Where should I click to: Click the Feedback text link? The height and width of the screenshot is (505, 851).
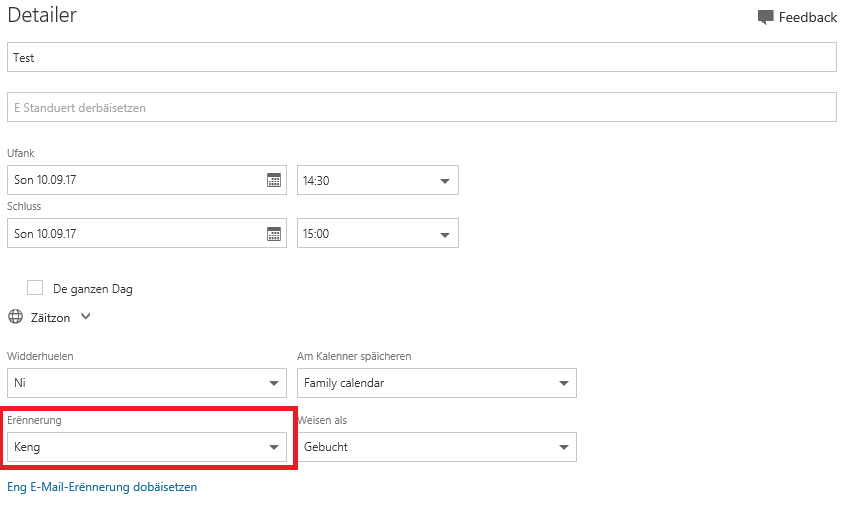808,17
